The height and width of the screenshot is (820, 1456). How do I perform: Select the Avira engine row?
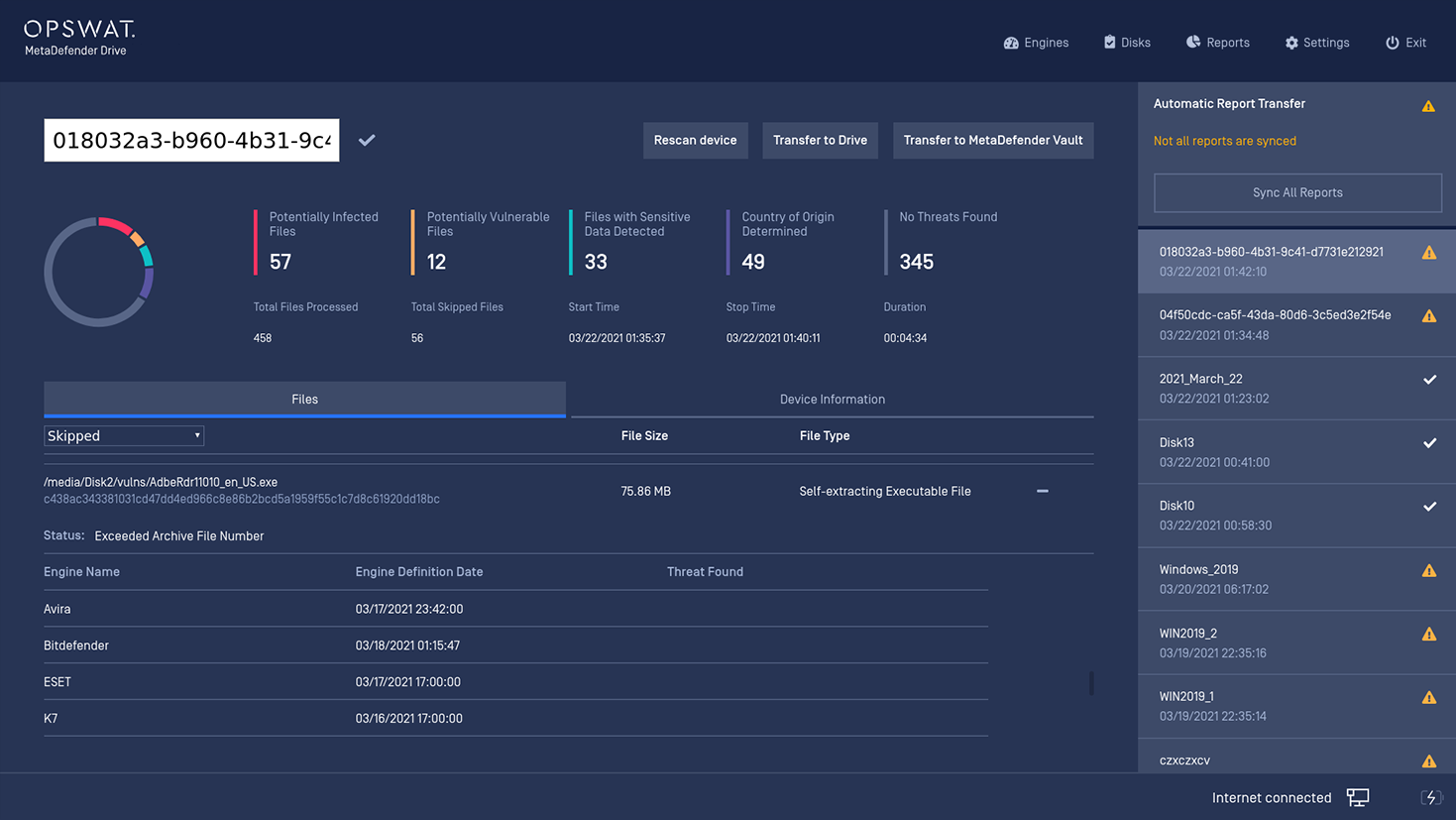pos(515,609)
